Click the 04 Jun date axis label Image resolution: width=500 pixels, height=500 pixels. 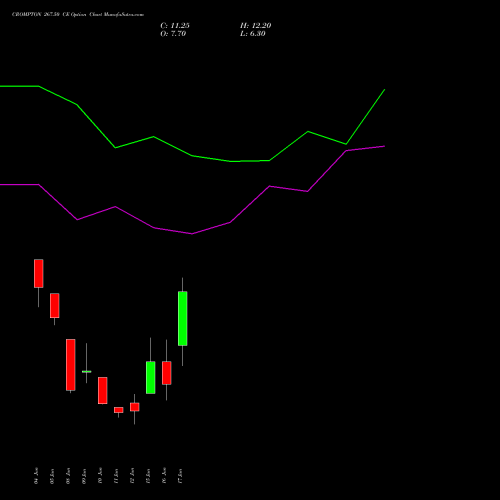click(36, 476)
